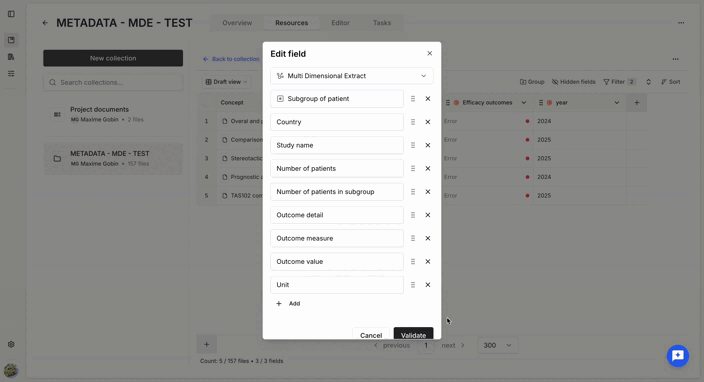704x382 pixels.
Task: Edit the Country field name
Action: click(x=337, y=122)
